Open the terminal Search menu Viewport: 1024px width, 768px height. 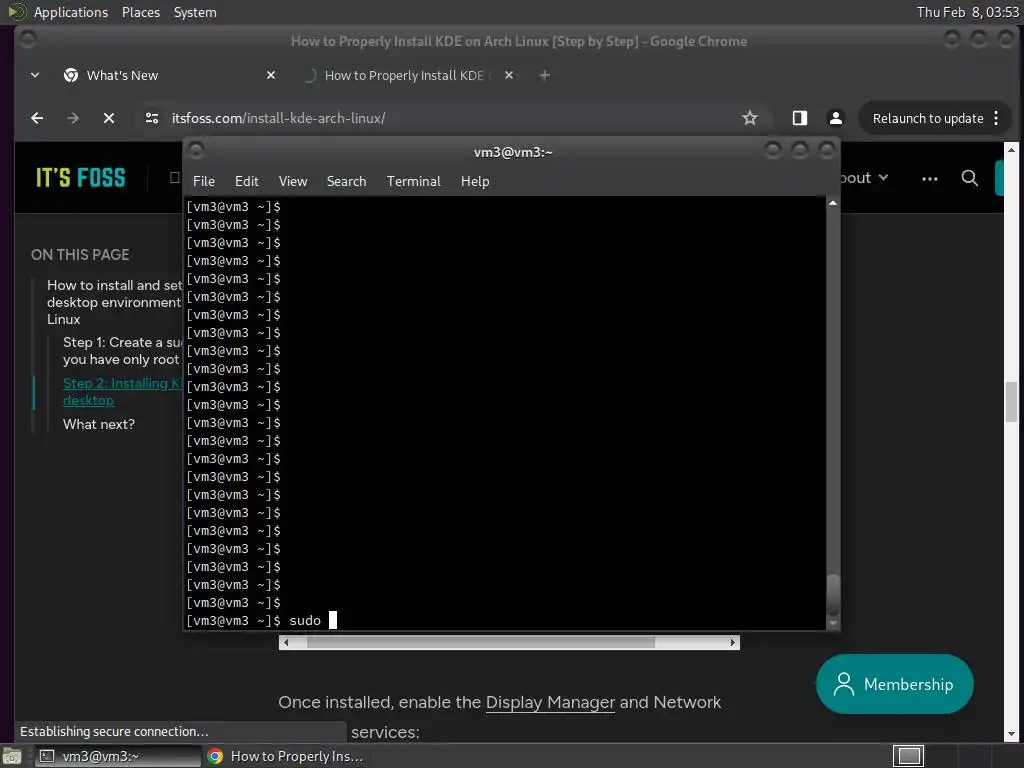coord(346,182)
